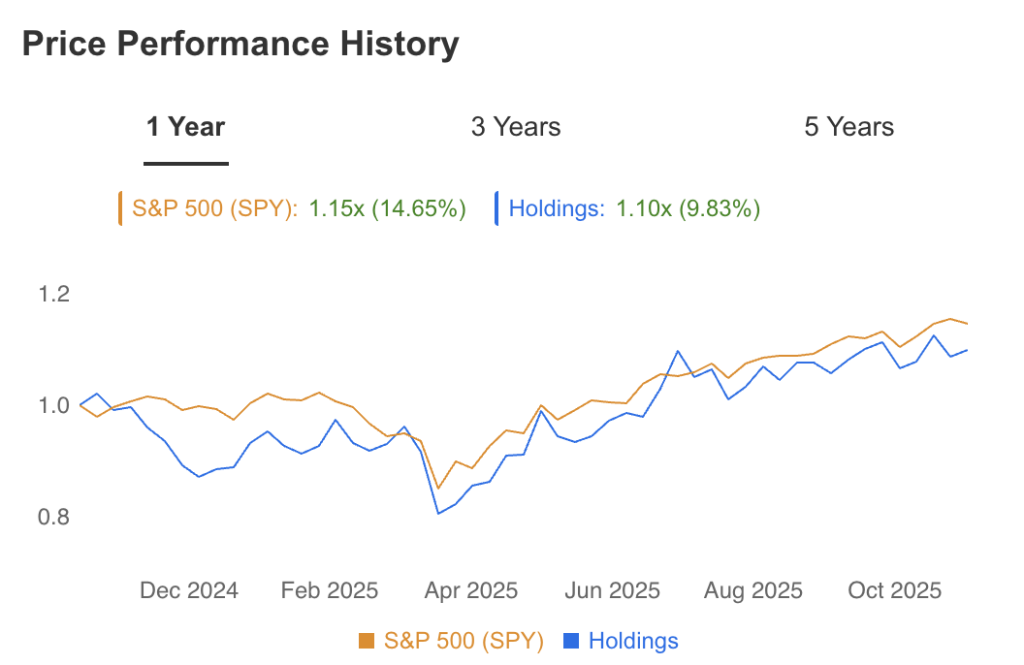Select the Oct 2025 axis label
This screenshot has width=1024, height=665.
tap(894, 591)
